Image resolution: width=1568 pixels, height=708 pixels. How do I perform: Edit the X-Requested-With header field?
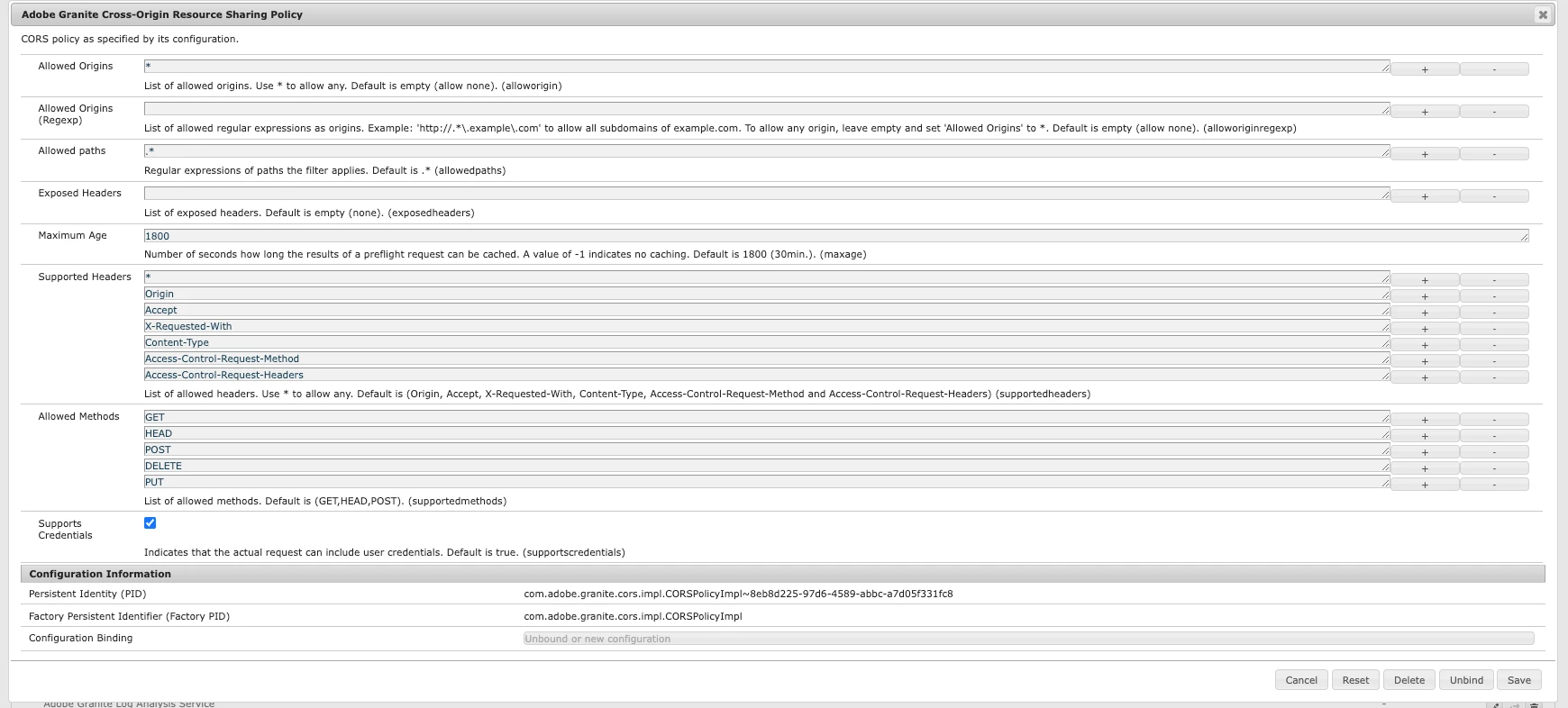click(x=767, y=326)
